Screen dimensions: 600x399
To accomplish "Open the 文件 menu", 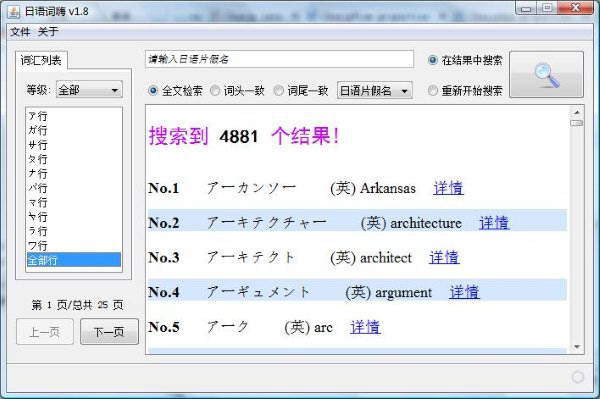I will pos(20,32).
